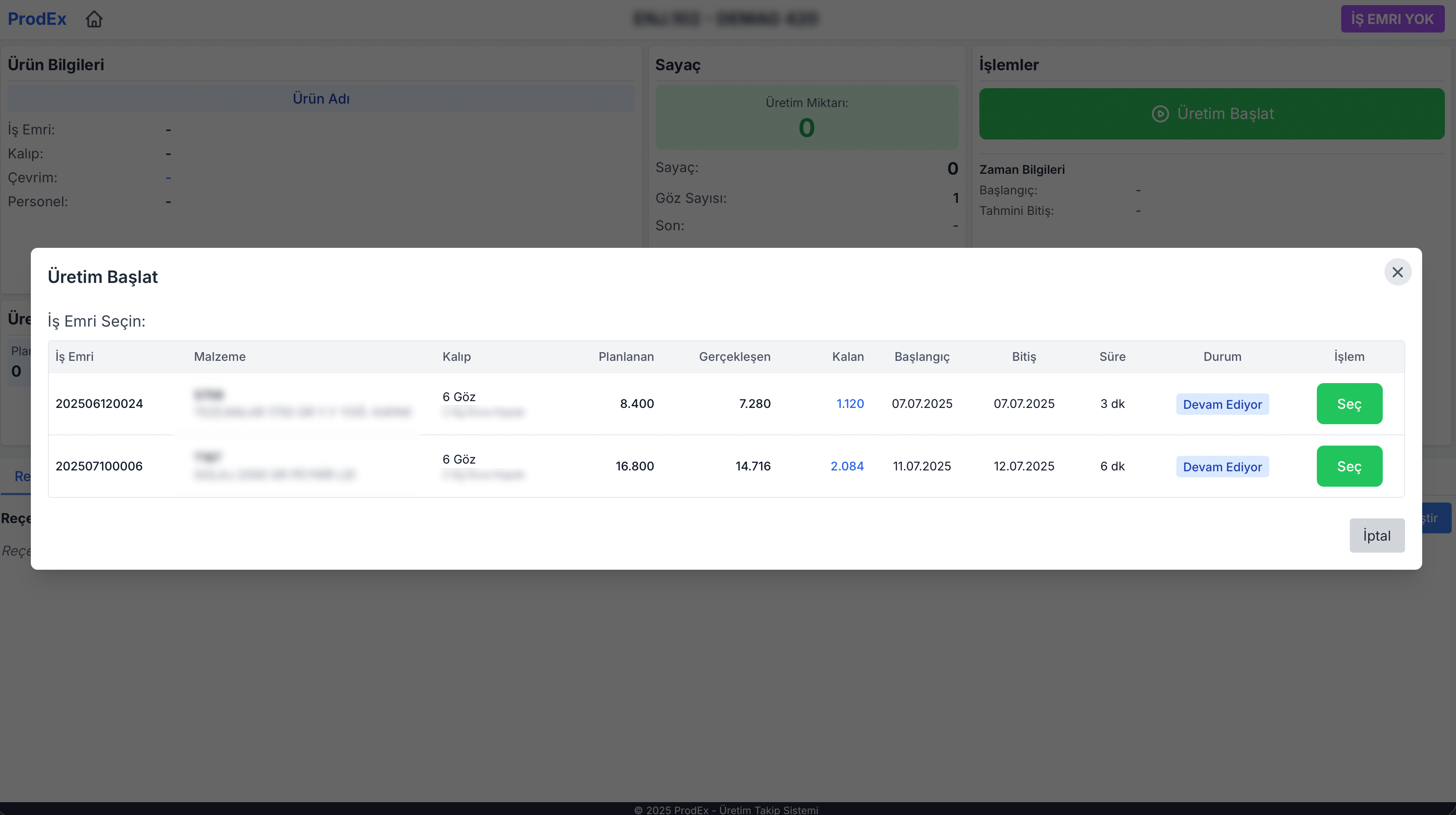Click Devam Ediyor badge in second row

click(x=1222, y=467)
